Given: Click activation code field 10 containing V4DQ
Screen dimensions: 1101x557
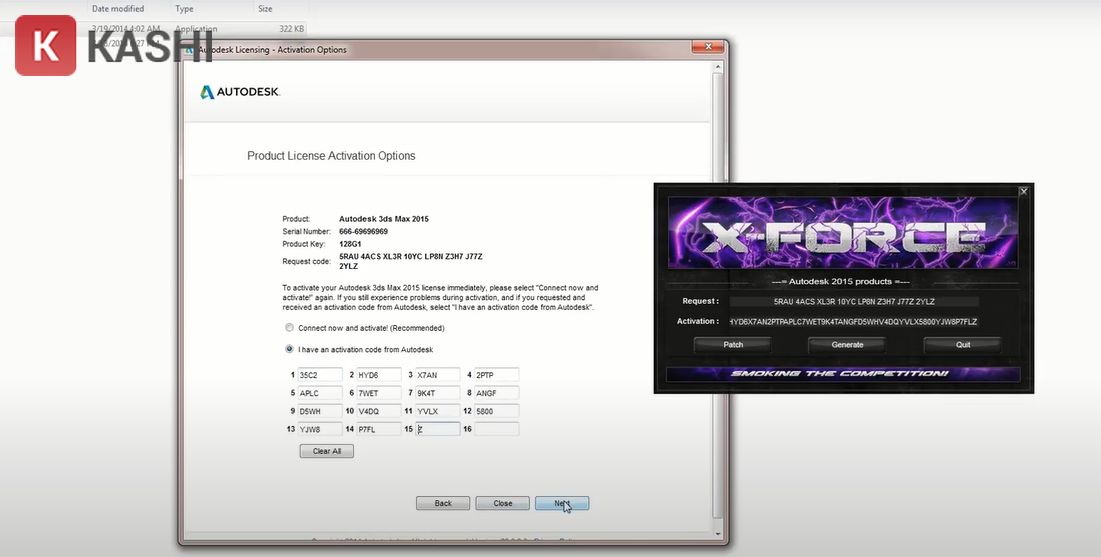Looking at the screenshot, I should coord(379,411).
